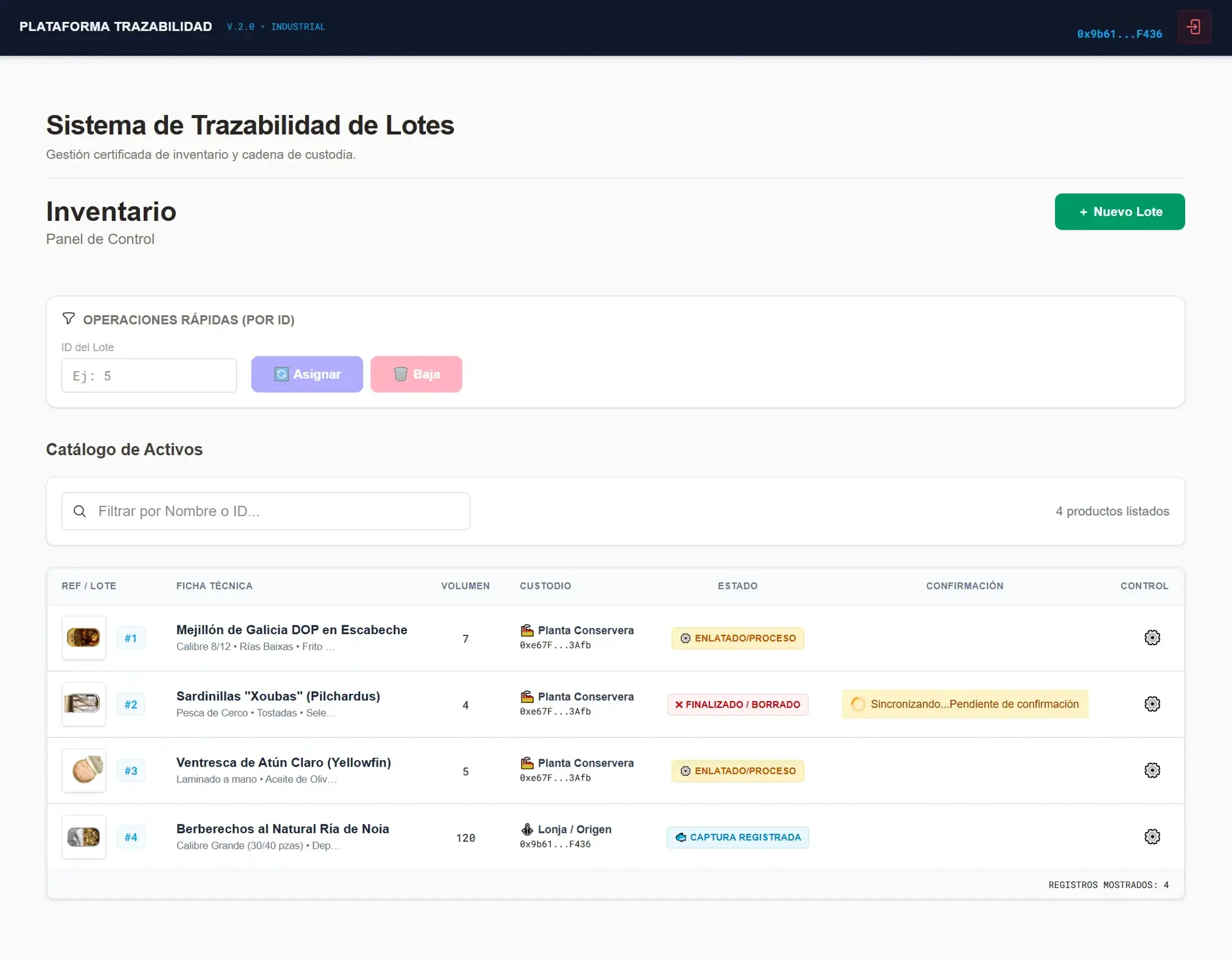Click the Mejillón product thumbnail

point(83,637)
